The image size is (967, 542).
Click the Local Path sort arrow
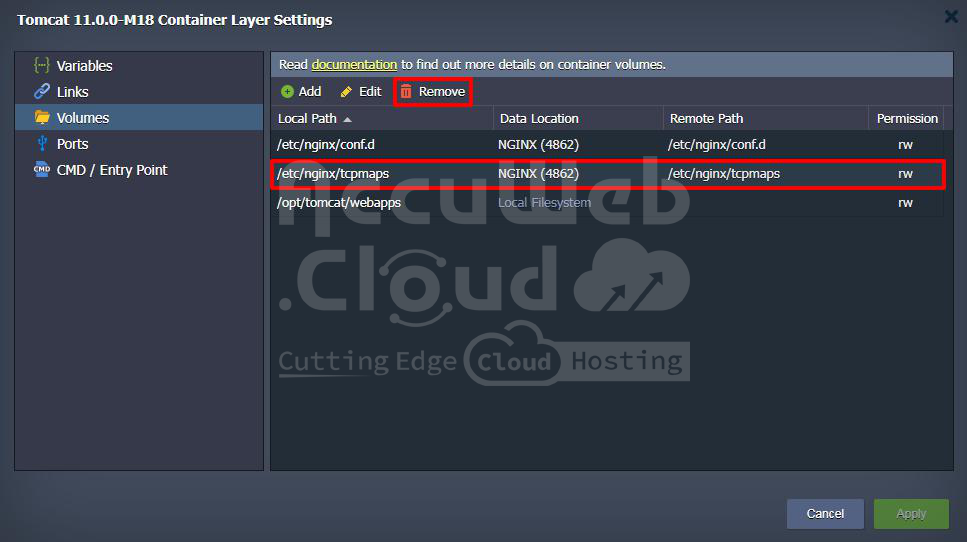point(347,120)
